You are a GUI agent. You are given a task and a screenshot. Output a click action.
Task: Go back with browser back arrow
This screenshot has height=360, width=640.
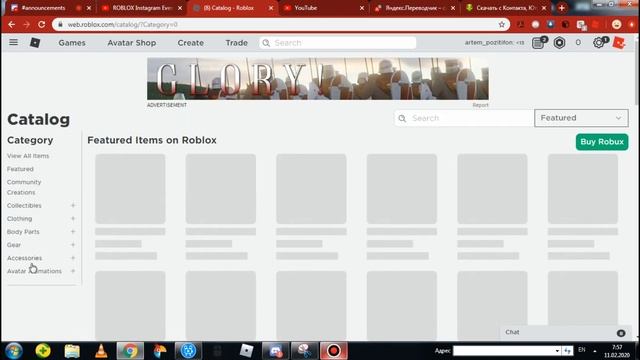click(x=11, y=24)
